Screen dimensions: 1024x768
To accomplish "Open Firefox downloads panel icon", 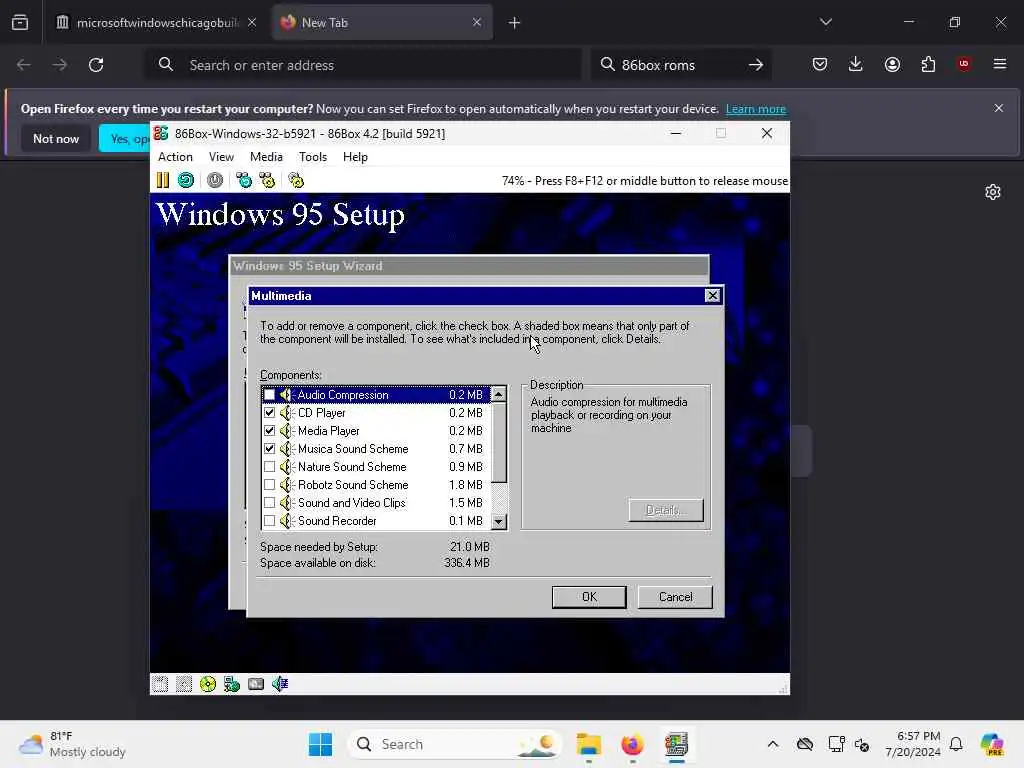I will [x=856, y=64].
